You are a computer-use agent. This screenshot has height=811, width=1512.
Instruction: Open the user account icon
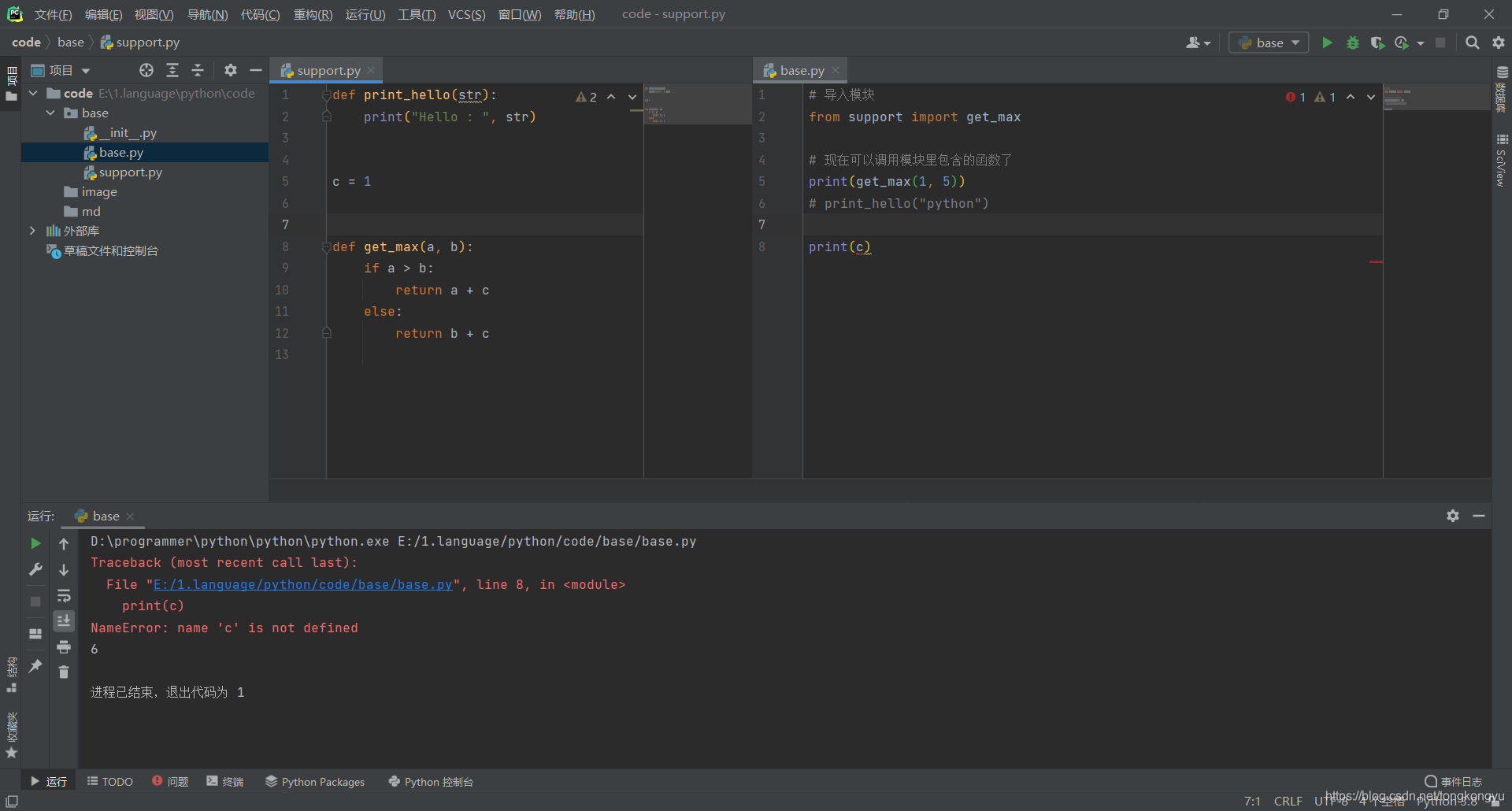point(1198,43)
